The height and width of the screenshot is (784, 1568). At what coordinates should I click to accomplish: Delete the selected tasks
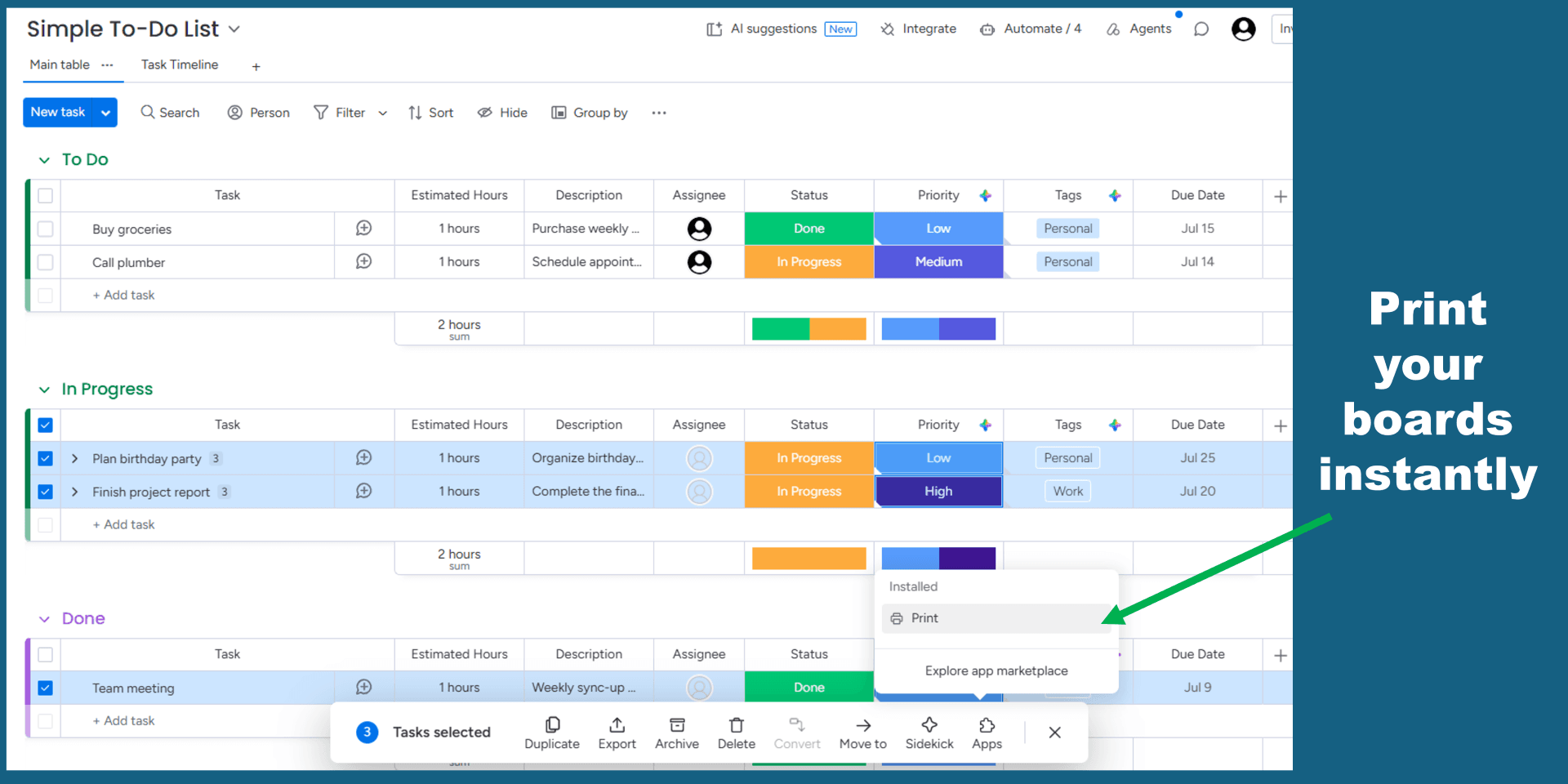(x=736, y=733)
